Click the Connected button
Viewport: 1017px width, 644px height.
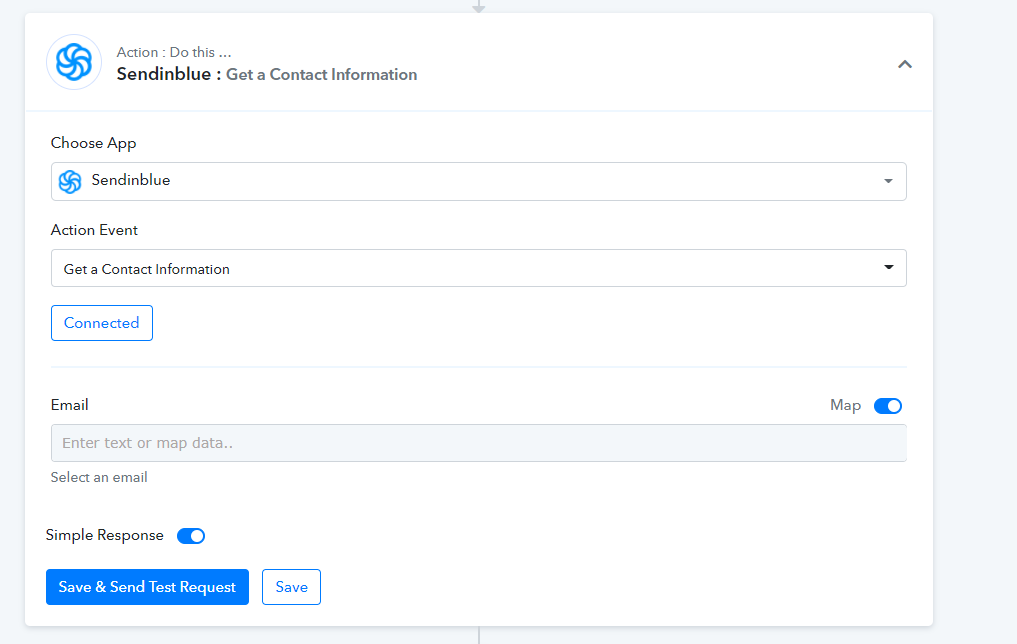click(x=102, y=323)
